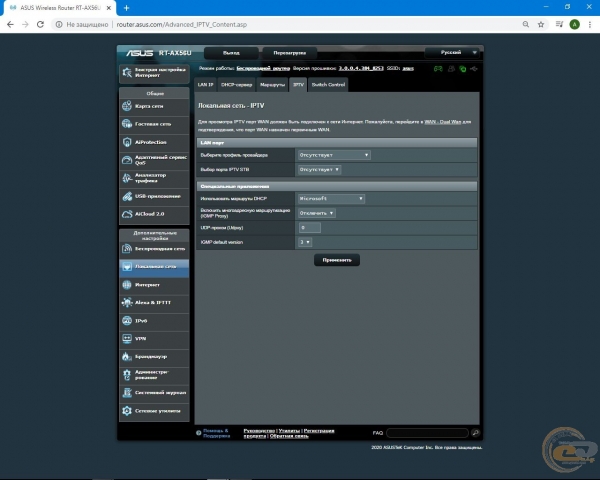
Task: Open the IGMP Proxy multicast routing dropdown
Action: (x=316, y=213)
